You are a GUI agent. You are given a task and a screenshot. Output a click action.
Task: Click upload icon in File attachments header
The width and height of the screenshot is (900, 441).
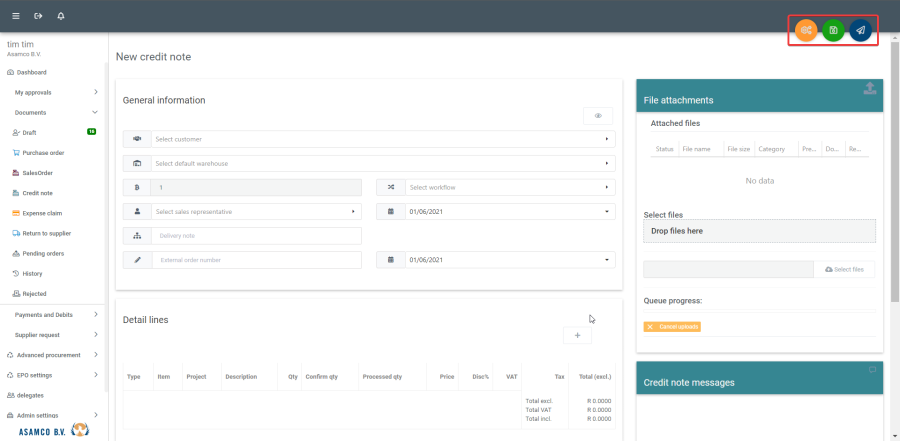tap(869, 89)
